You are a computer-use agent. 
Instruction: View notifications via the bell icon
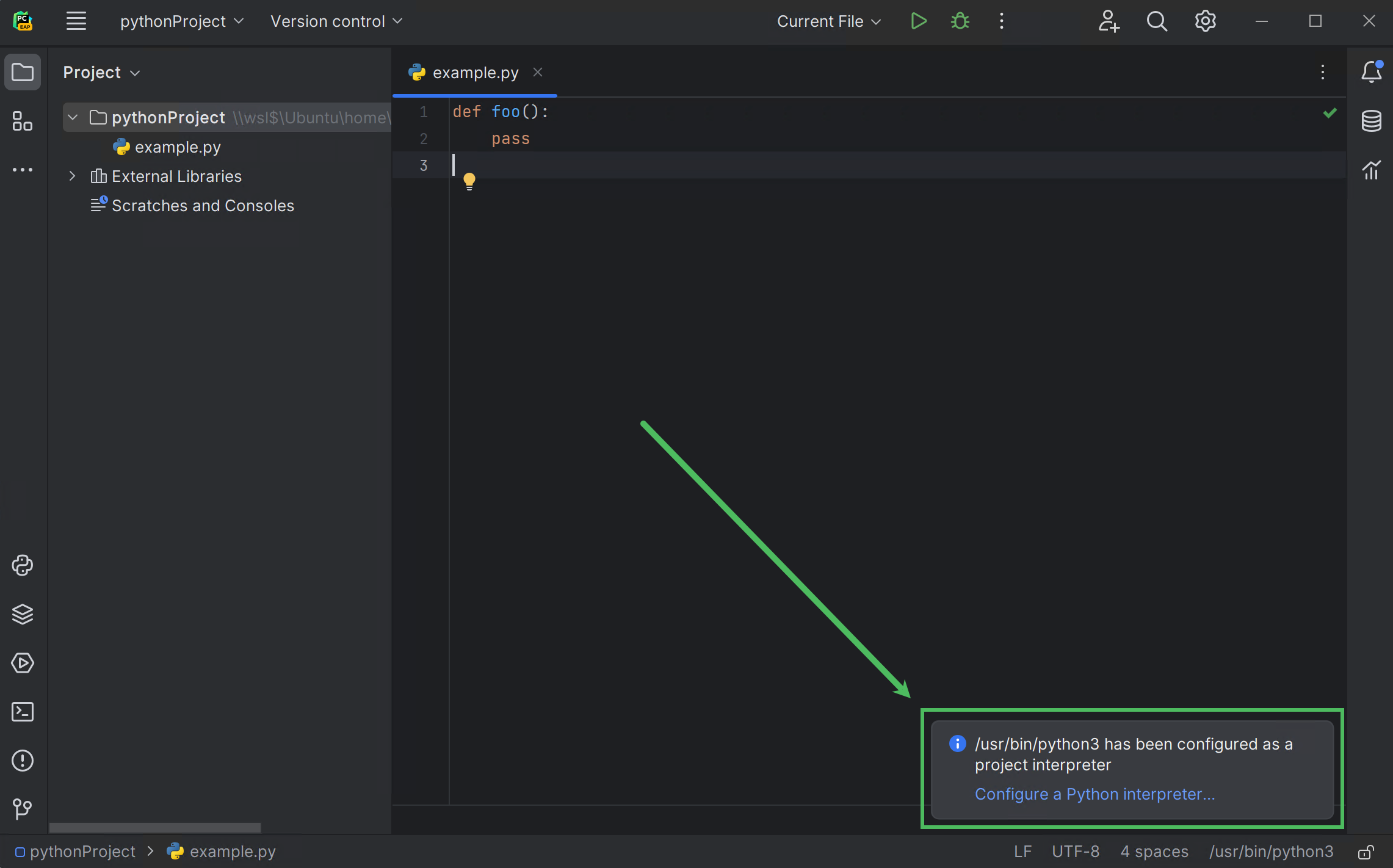point(1371,71)
